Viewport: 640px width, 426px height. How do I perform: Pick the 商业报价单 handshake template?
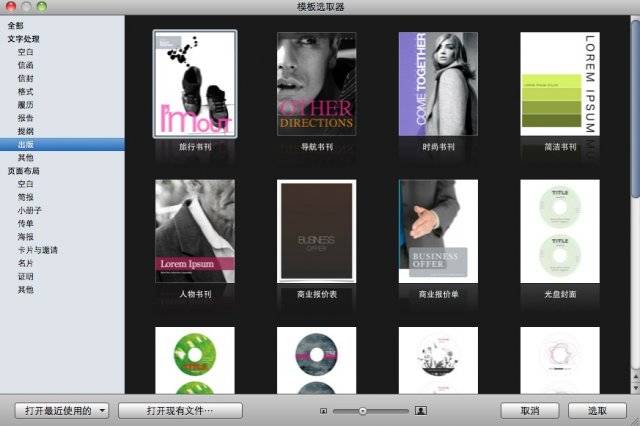[x=438, y=231]
